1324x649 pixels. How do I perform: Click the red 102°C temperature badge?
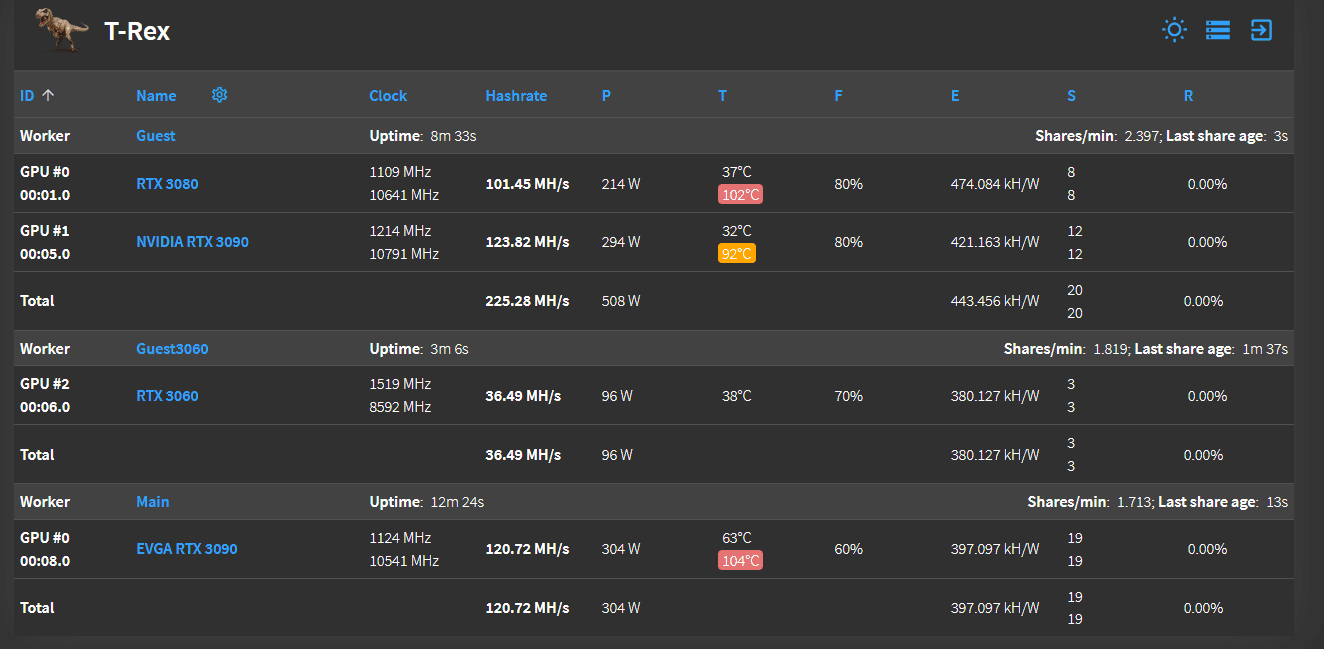tap(740, 194)
